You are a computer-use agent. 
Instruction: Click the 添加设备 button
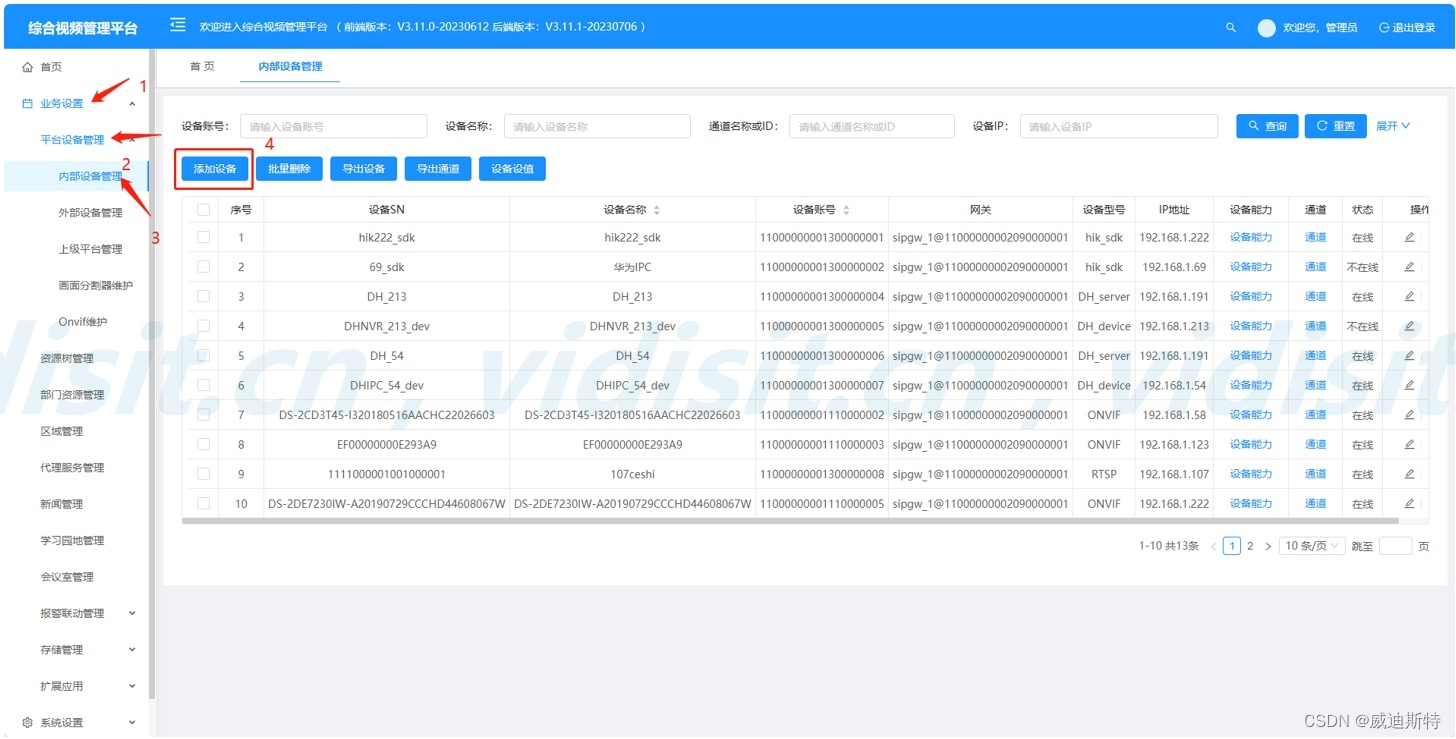215,169
